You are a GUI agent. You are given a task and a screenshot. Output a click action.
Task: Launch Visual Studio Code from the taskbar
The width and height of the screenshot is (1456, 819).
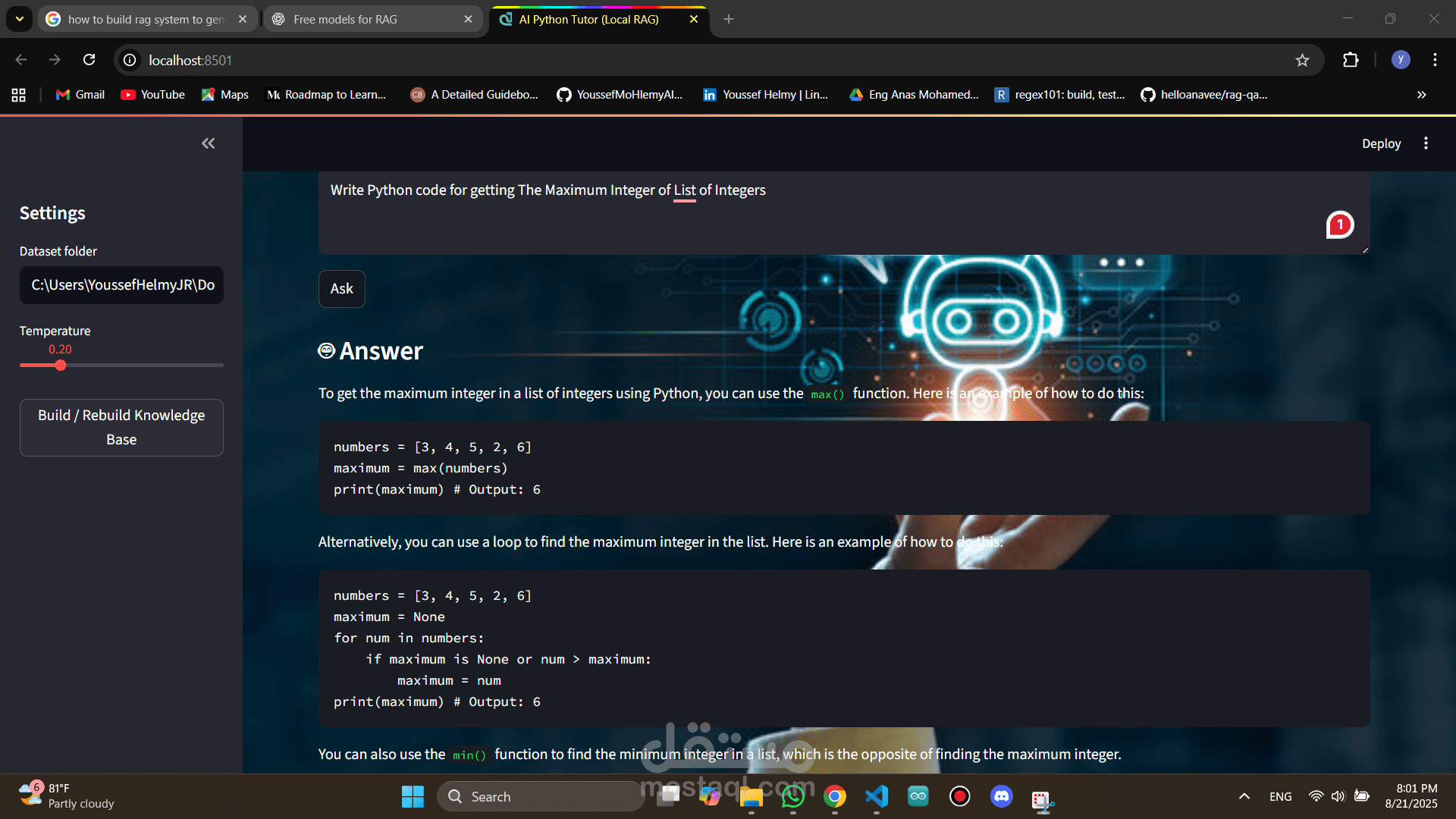876,796
